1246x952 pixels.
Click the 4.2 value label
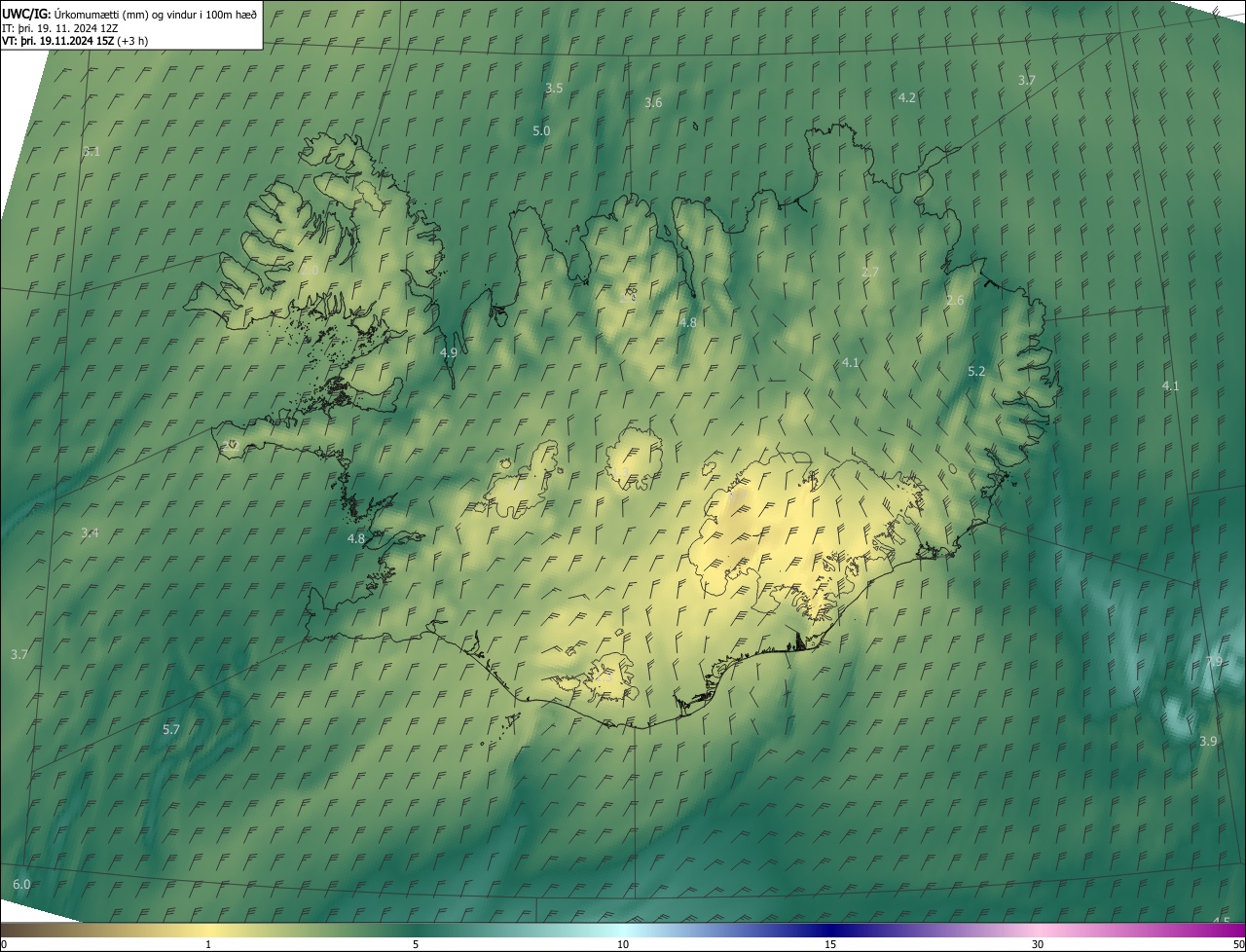coord(906,97)
